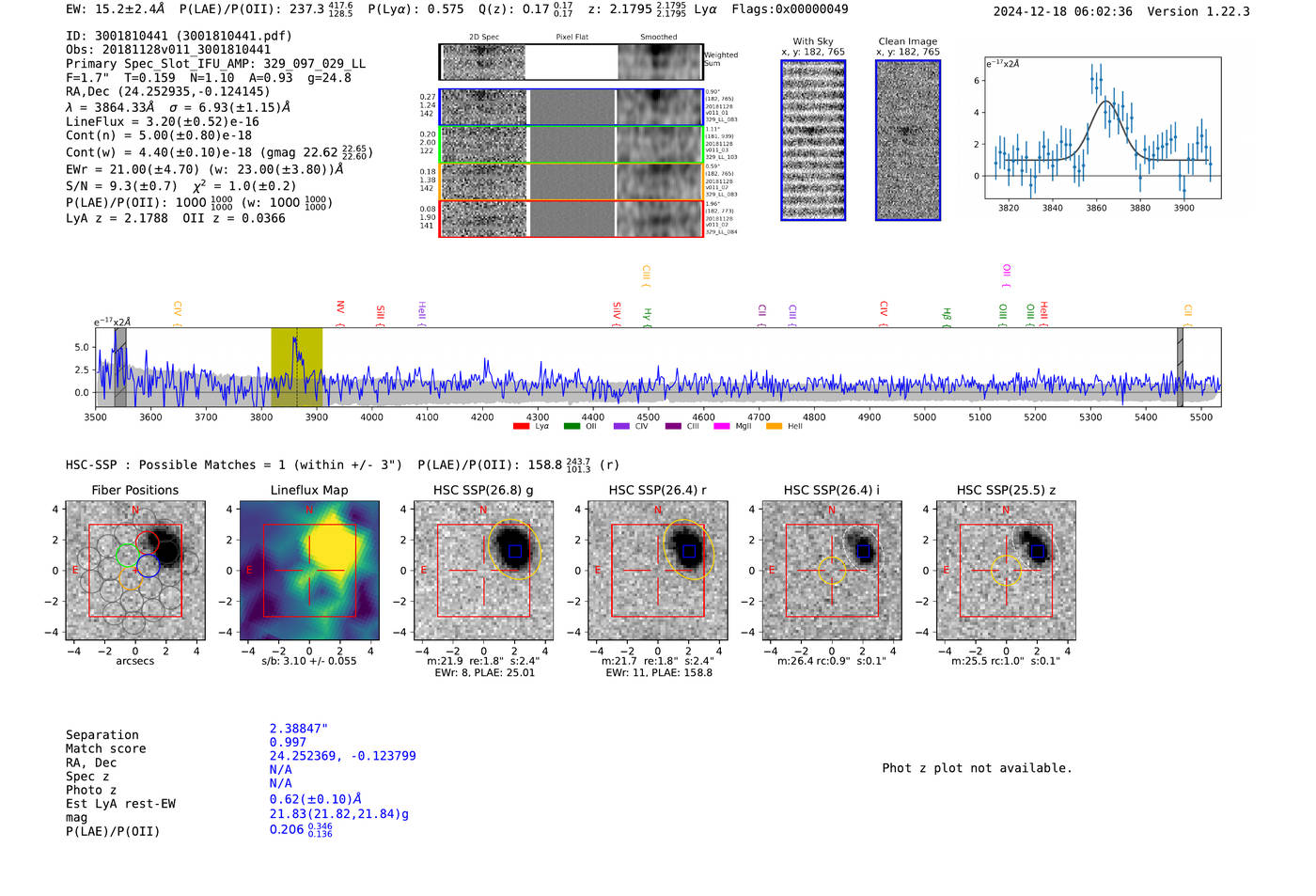Select the blue-bordered fiber 2D spectrum row
The image size is (1316, 896).
pos(571,107)
